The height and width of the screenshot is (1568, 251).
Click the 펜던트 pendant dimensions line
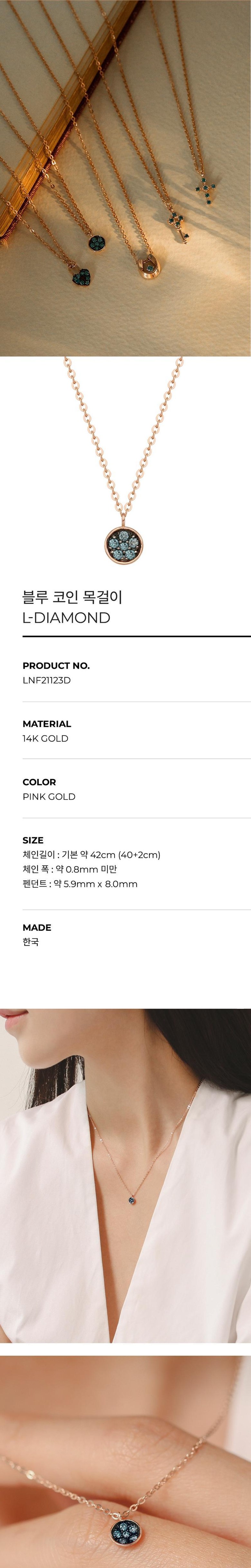click(x=80, y=884)
